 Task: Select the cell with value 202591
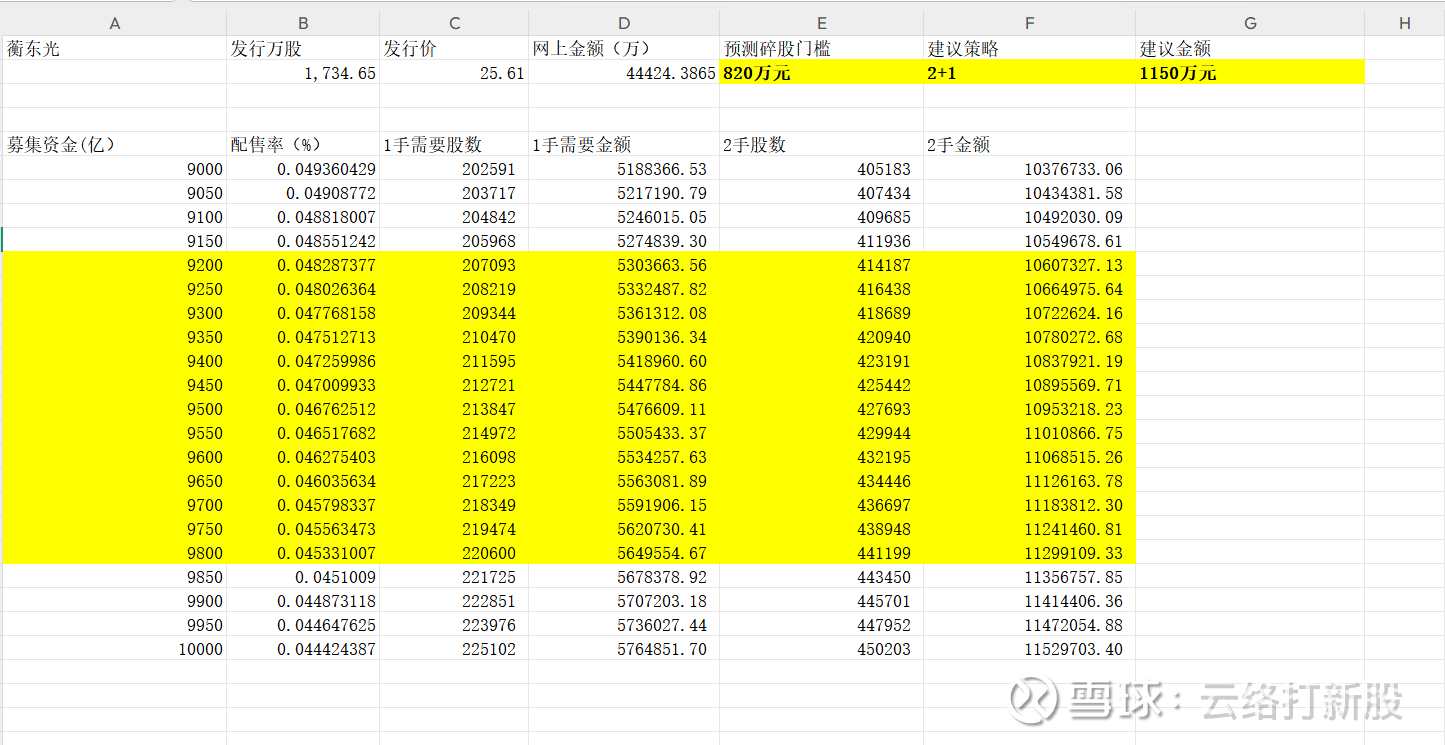(454, 169)
